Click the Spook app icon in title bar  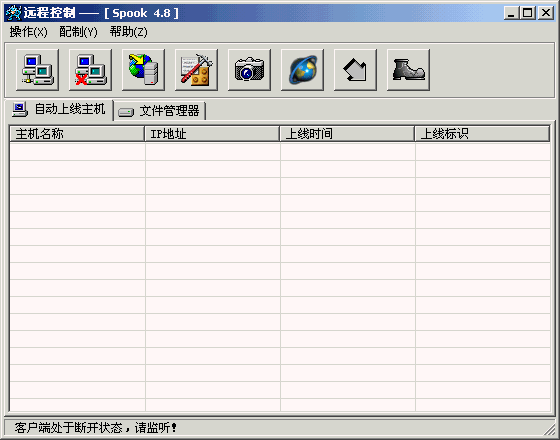[14, 13]
